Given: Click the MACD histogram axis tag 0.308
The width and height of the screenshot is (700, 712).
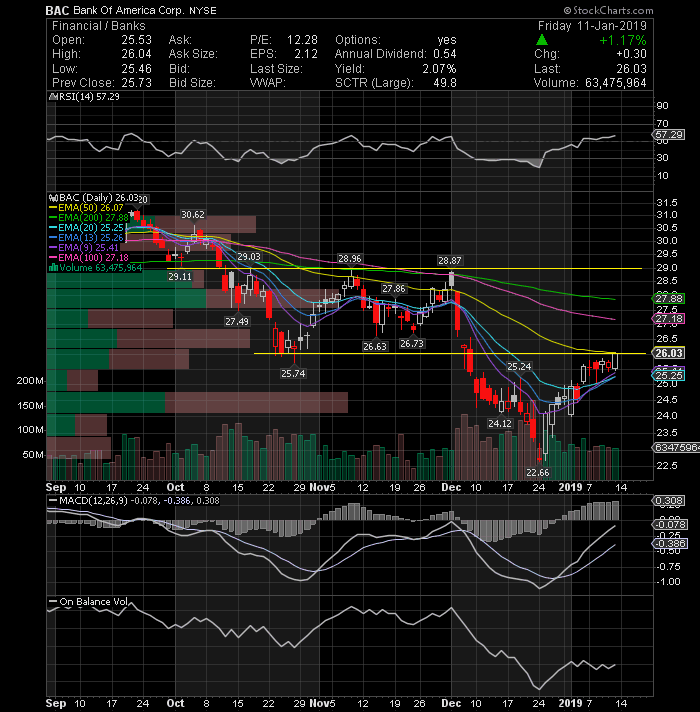Looking at the screenshot, I should [669, 500].
